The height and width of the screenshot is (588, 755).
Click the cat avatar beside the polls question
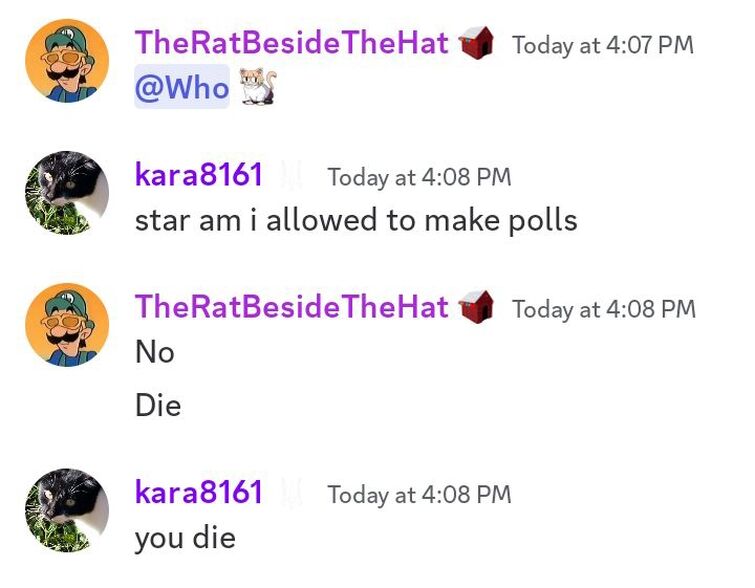click(x=67, y=193)
